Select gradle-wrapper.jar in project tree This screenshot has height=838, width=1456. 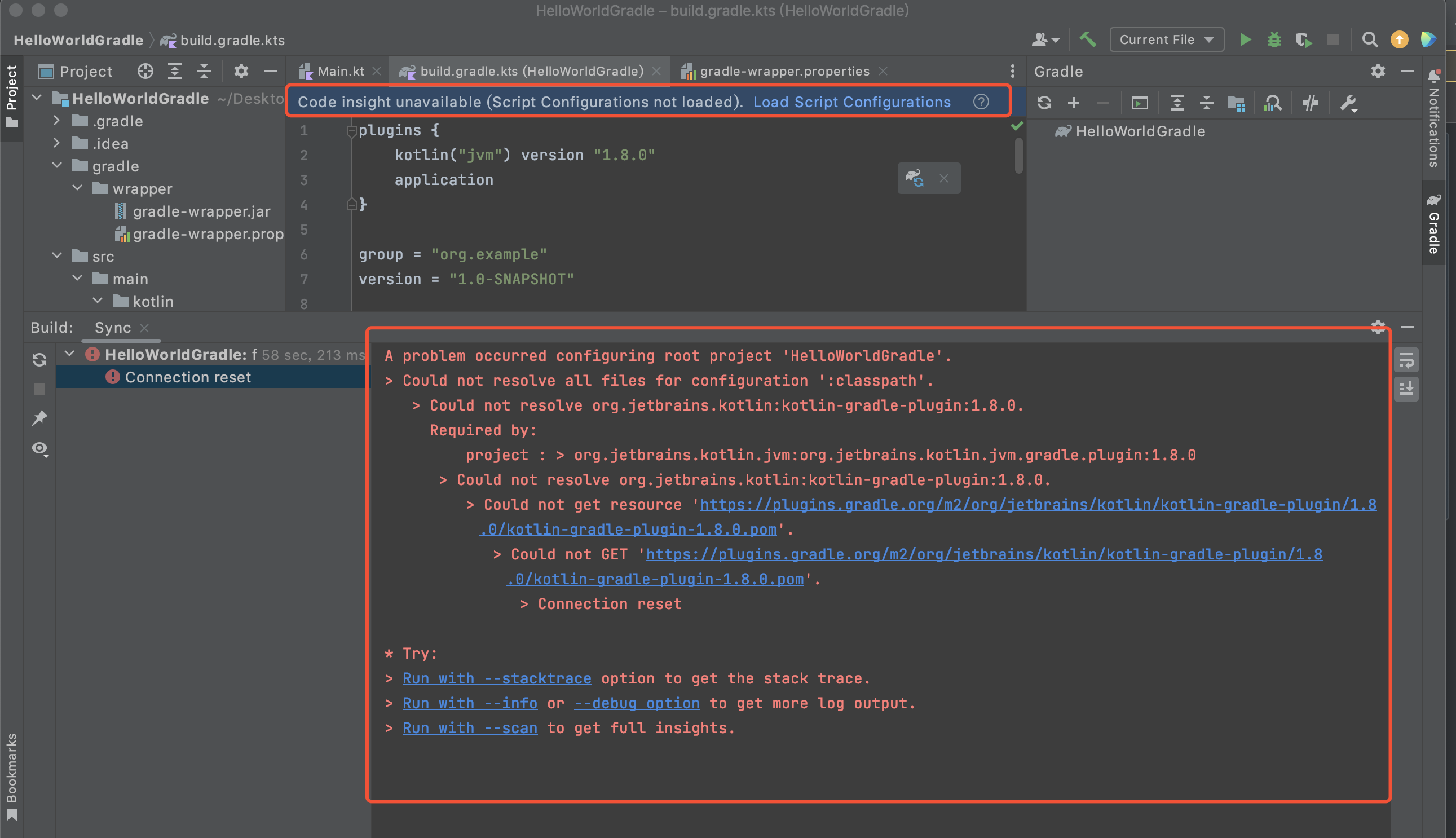point(201,211)
